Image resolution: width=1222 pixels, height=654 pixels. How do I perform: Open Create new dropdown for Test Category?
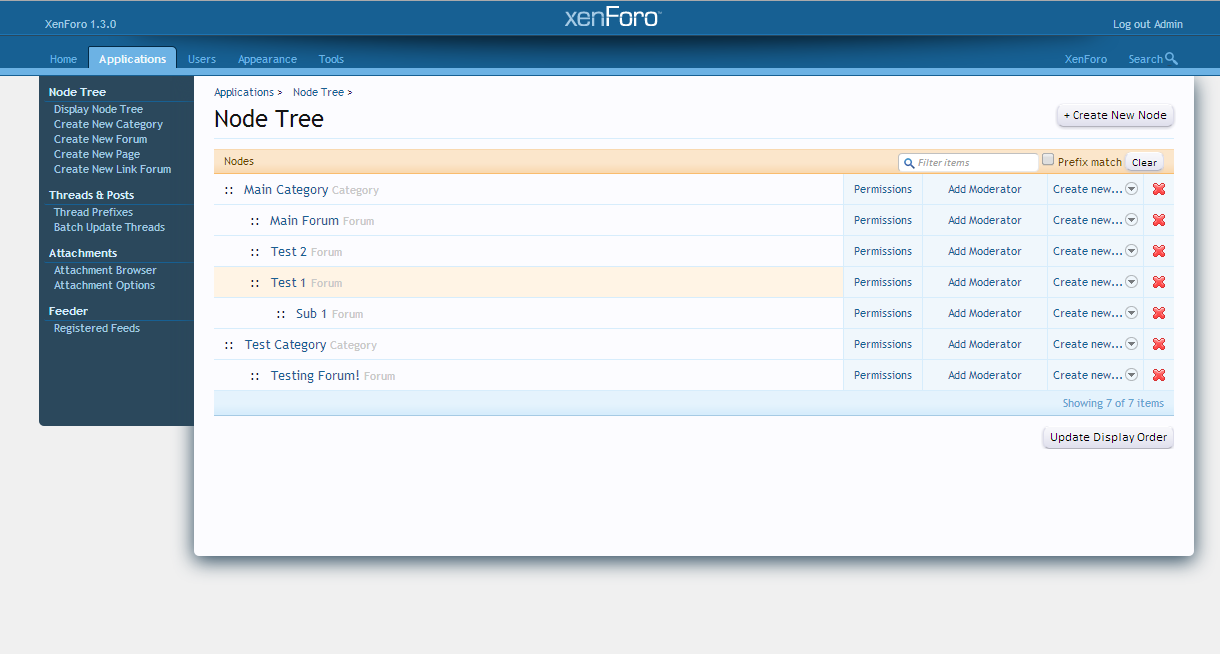click(1095, 344)
